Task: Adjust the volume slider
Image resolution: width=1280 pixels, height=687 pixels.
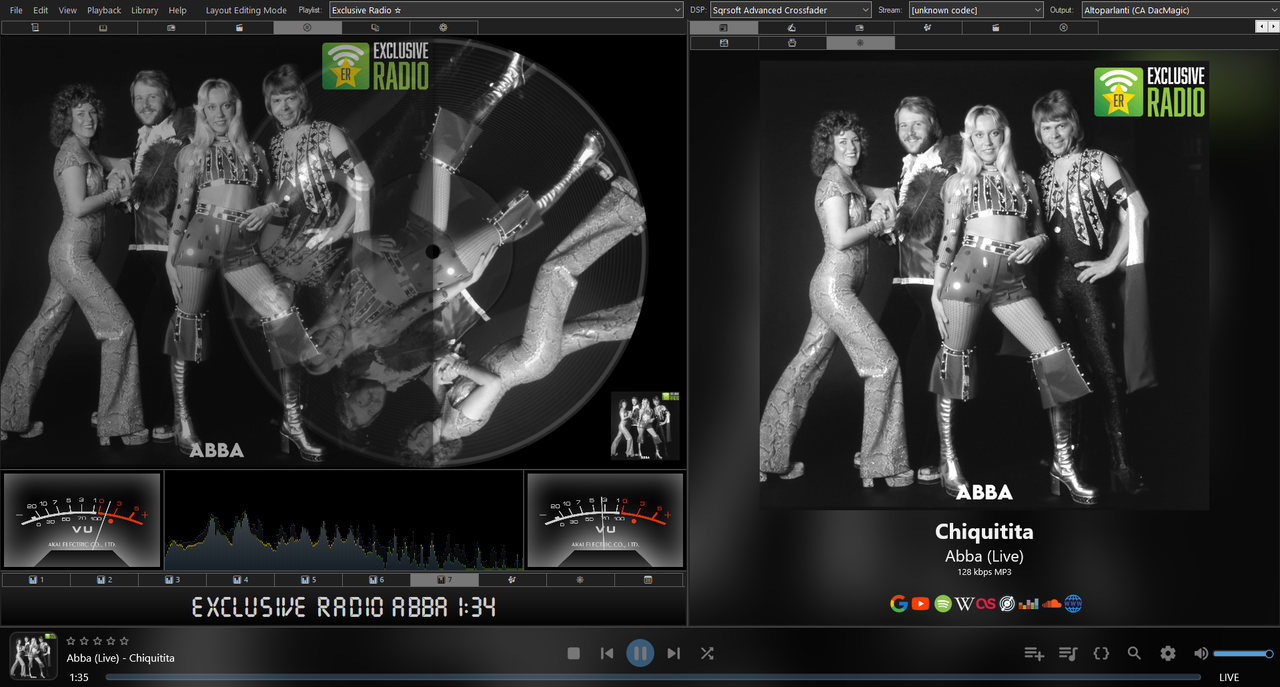Action: tap(1243, 654)
